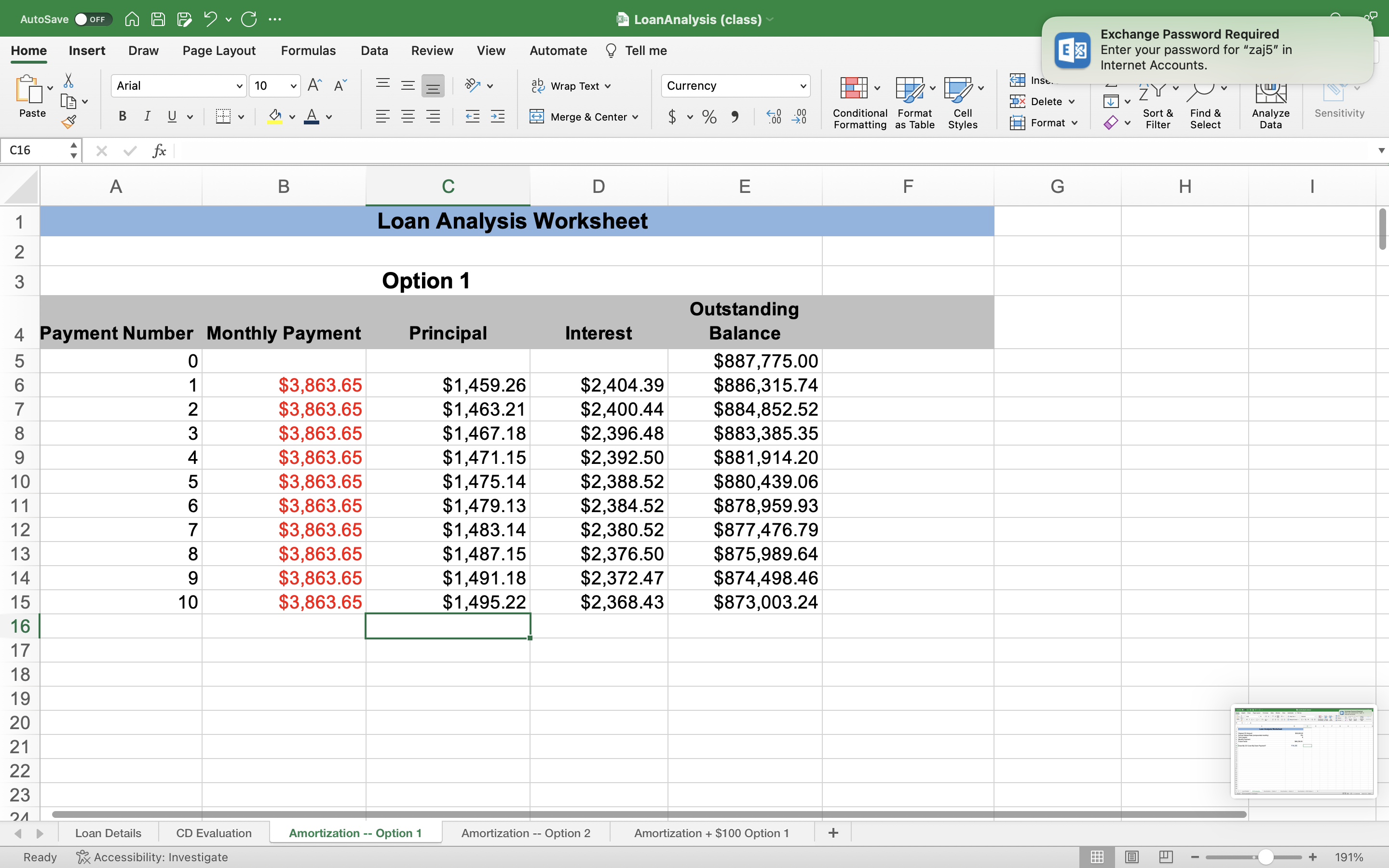Viewport: 1389px width, 868px height.
Task: Toggle Middle Align for cell text
Action: (x=408, y=86)
